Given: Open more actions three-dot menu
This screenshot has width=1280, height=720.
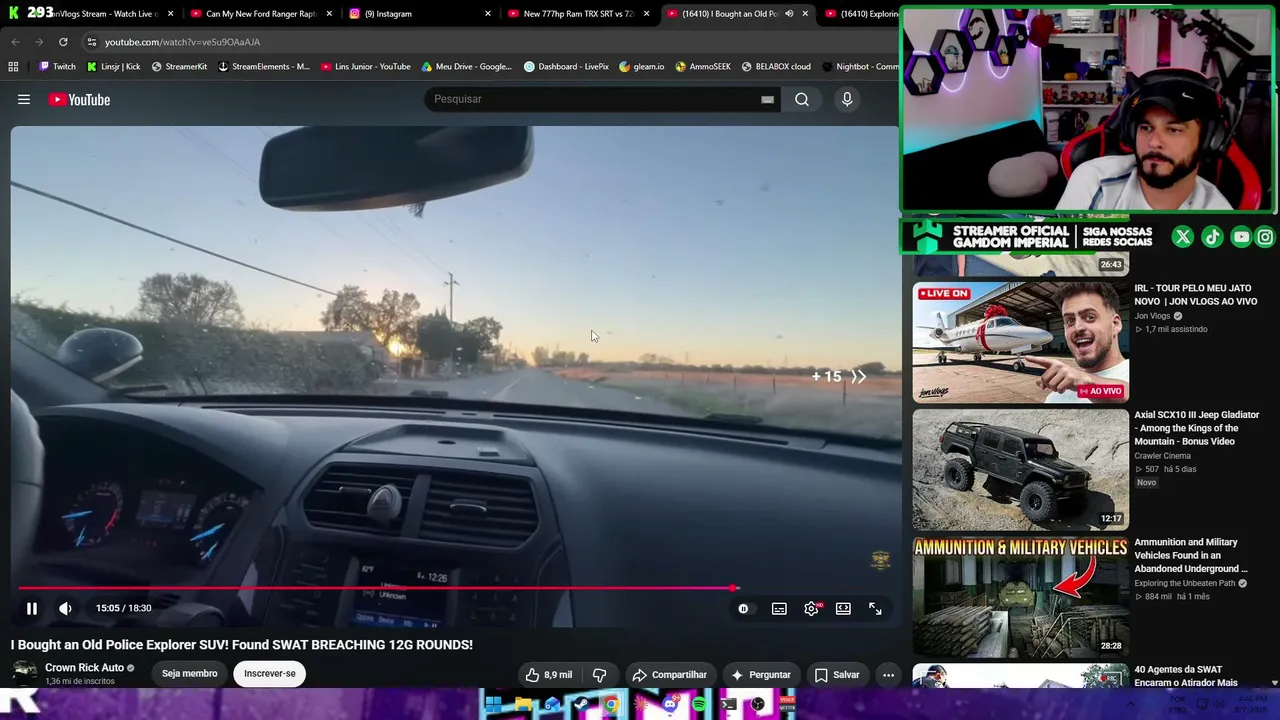Looking at the screenshot, I should (888, 674).
